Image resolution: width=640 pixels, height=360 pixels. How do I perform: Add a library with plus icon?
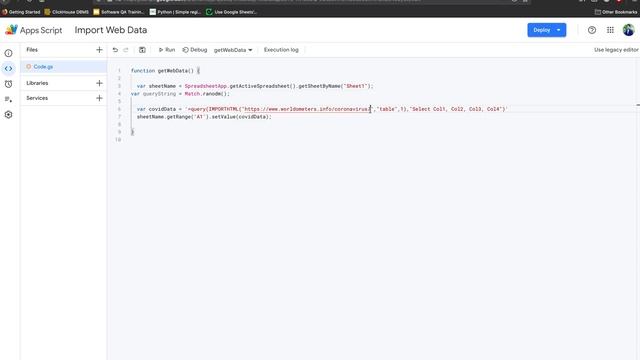coord(99,83)
